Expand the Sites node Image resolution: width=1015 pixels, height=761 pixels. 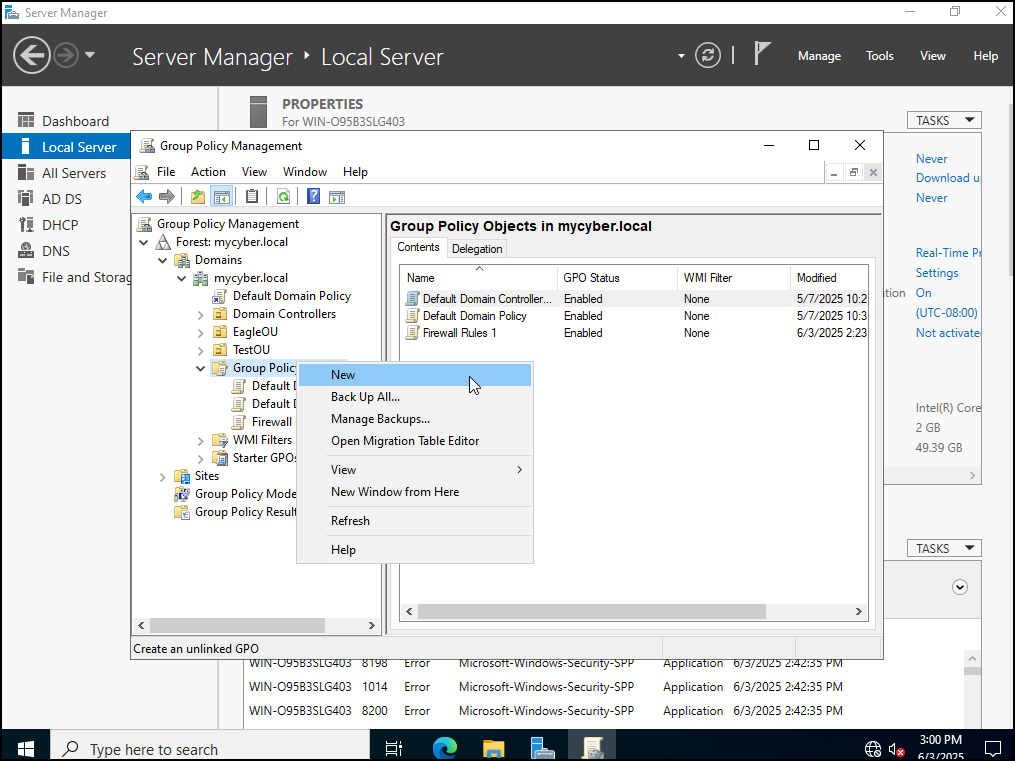tap(162, 477)
